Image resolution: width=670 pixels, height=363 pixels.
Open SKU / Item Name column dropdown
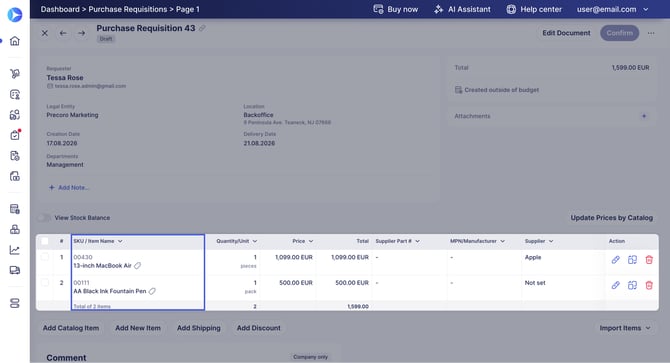pyautogui.click(x=120, y=241)
